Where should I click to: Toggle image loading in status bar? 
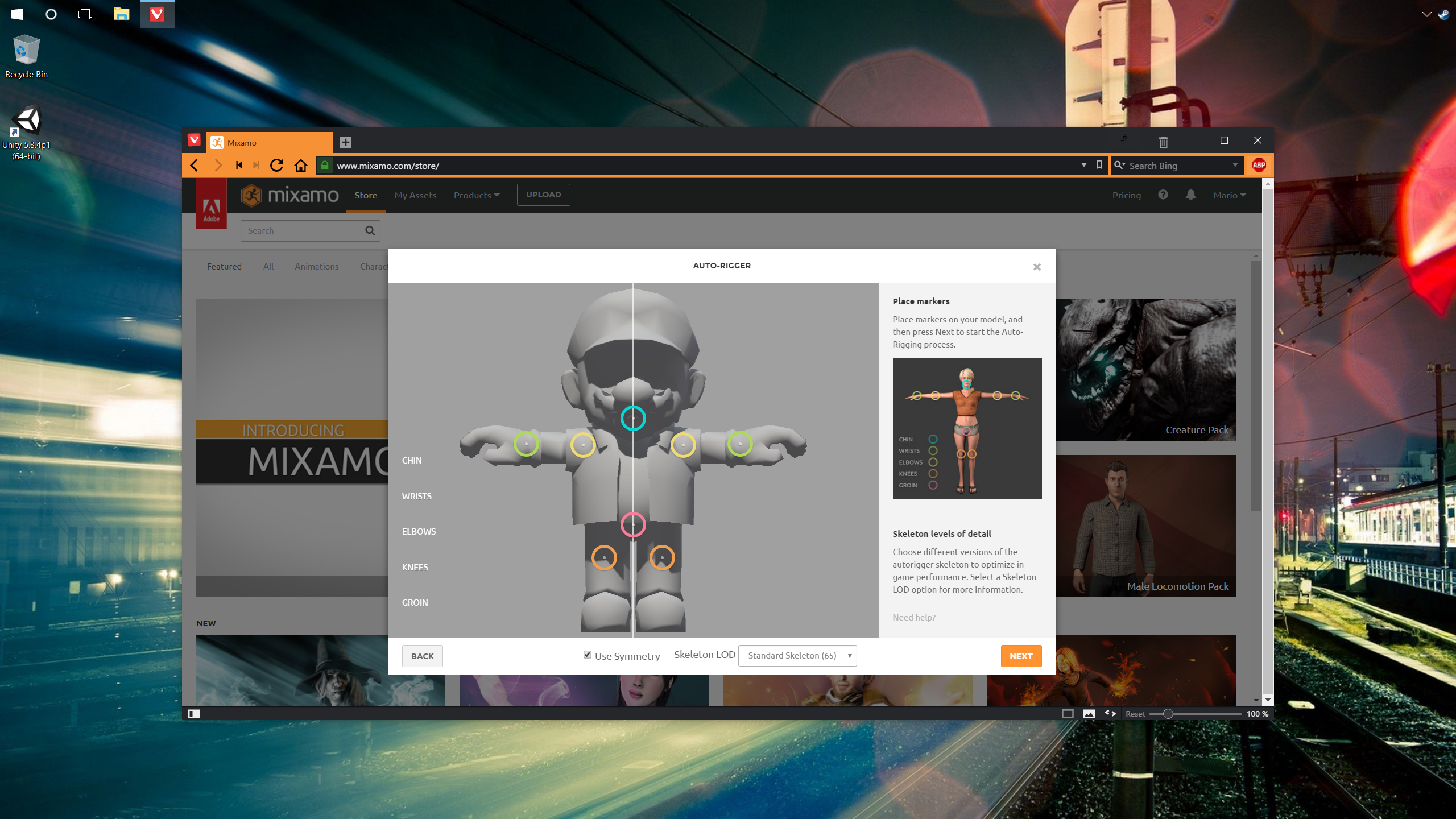tap(1089, 714)
